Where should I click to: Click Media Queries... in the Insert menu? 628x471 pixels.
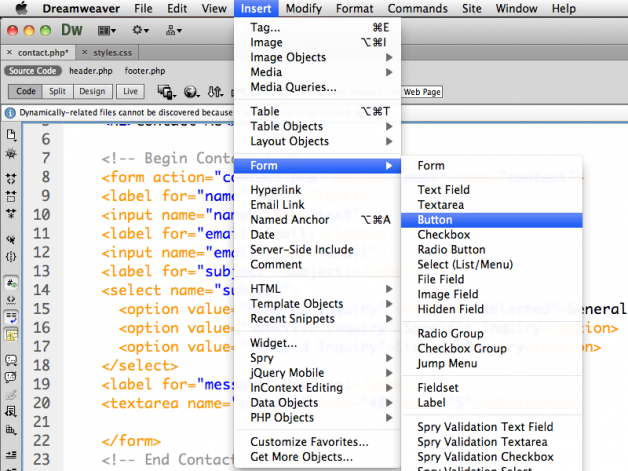[x=317, y=87]
